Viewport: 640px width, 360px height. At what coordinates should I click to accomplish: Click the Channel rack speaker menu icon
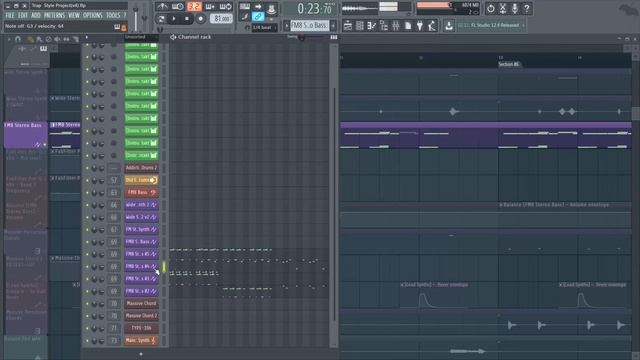(173, 37)
